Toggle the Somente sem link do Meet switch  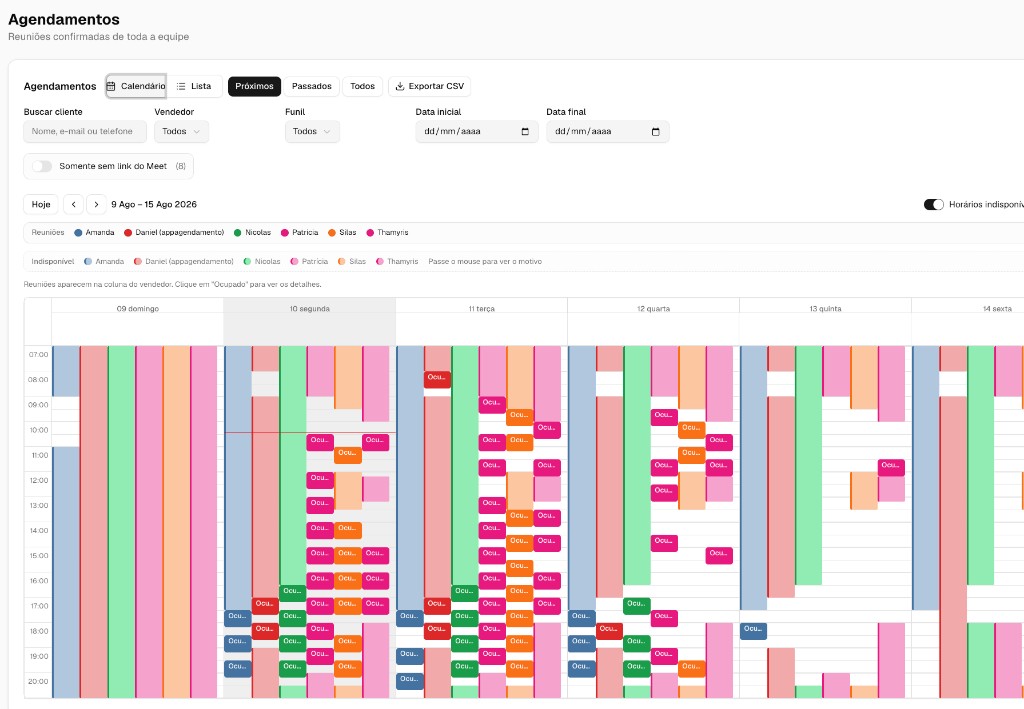42,166
